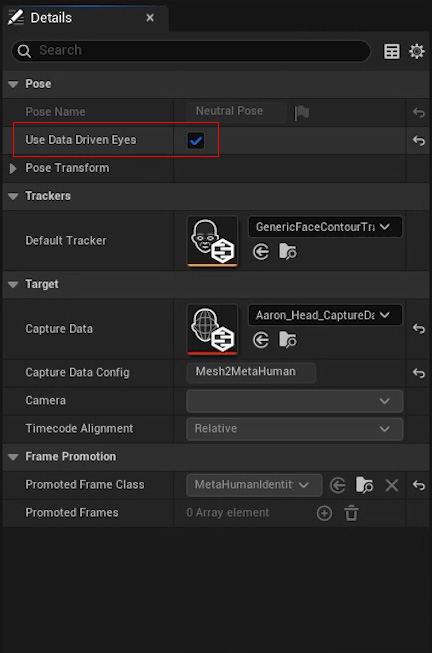Use selected asset for Default Tracker

pos(261,252)
